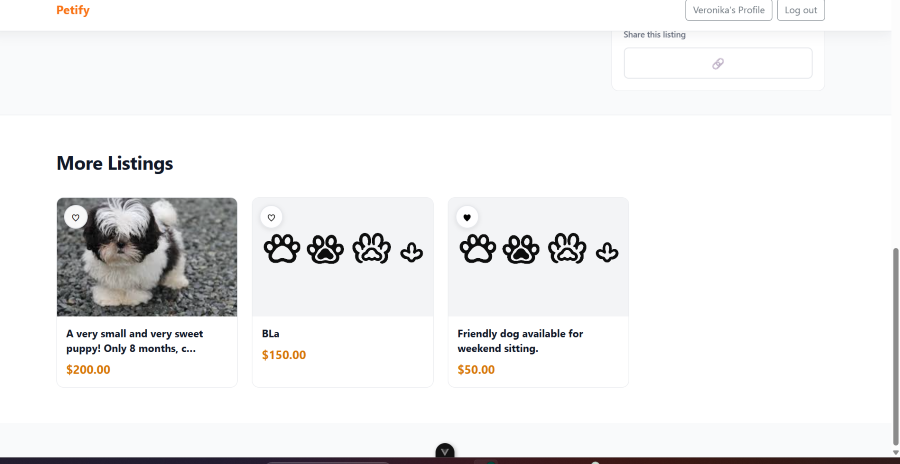Toggle the heart on the BLa listing
This screenshot has width=900, height=464.
pos(271,217)
